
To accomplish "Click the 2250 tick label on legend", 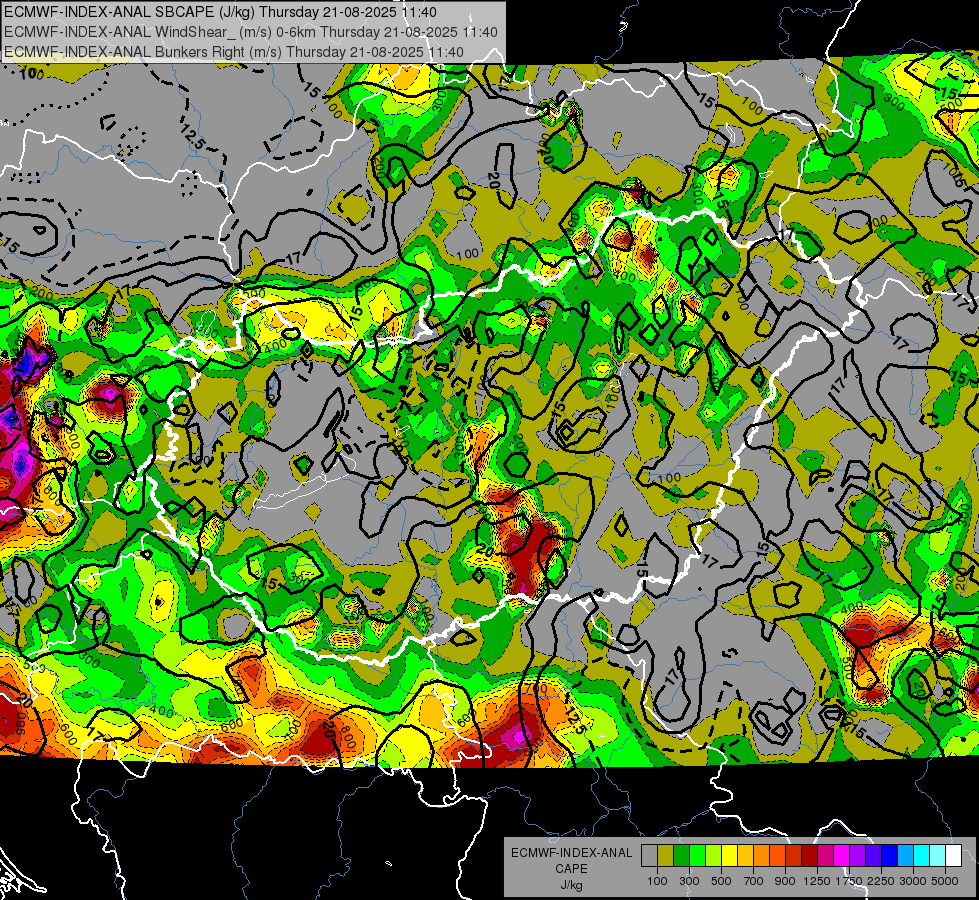I will pos(881,881).
